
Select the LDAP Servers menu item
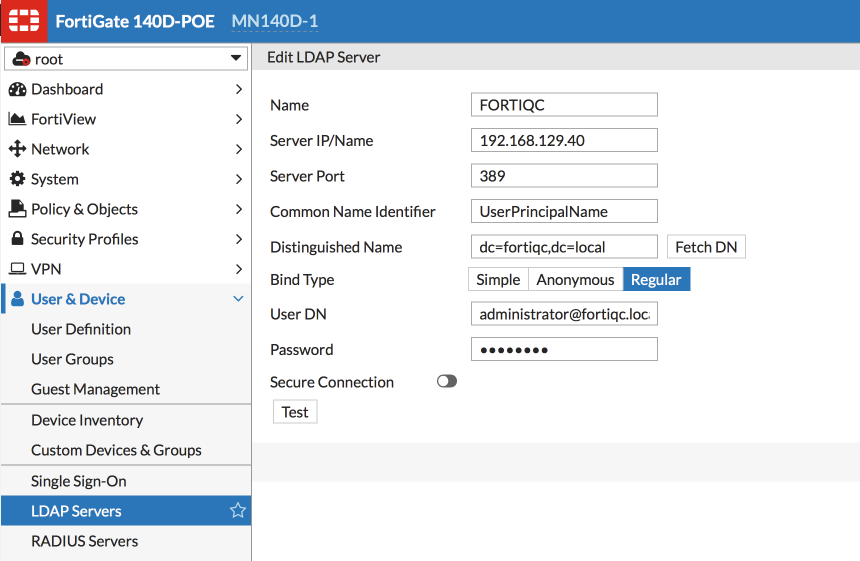click(126, 511)
